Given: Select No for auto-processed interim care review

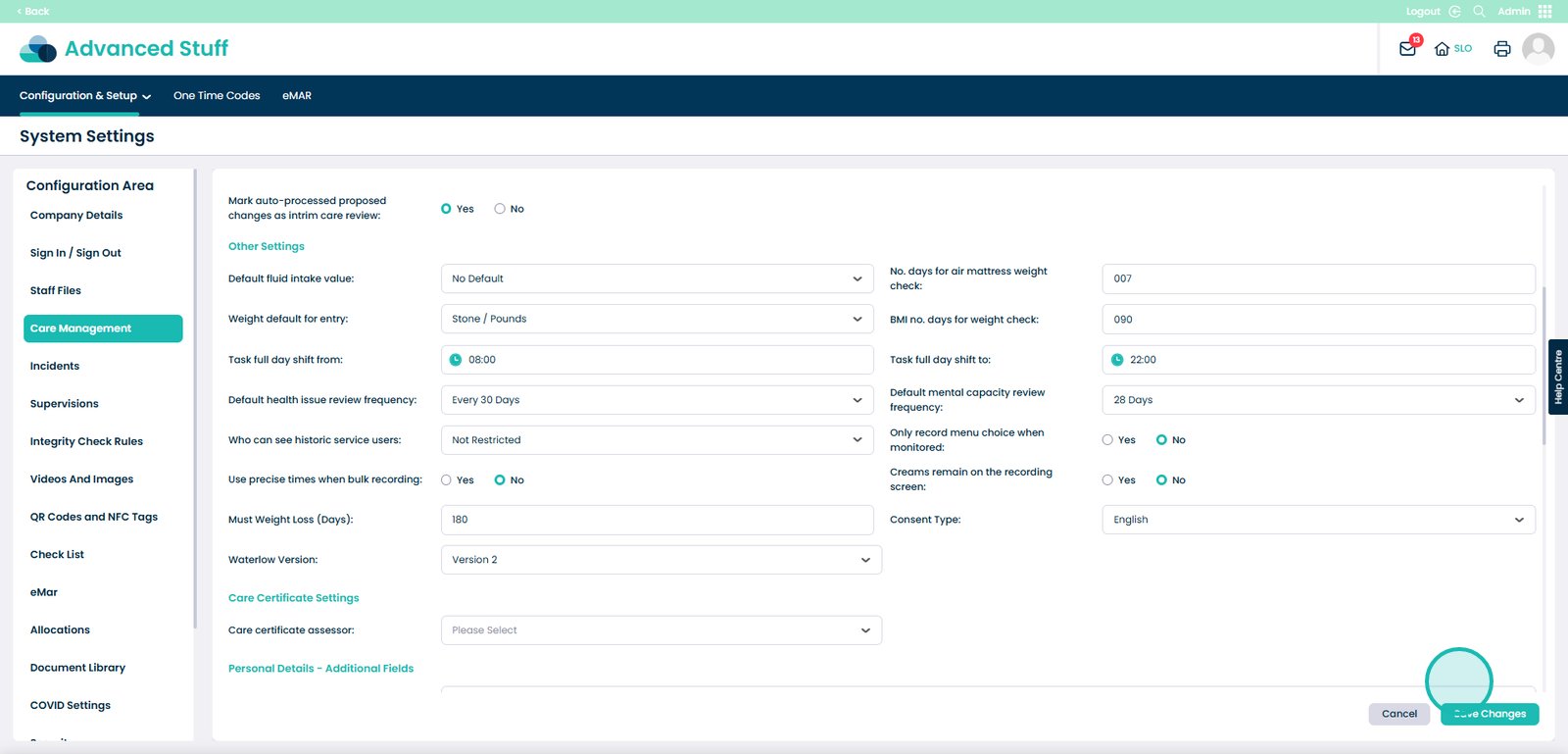Looking at the screenshot, I should coord(500,209).
